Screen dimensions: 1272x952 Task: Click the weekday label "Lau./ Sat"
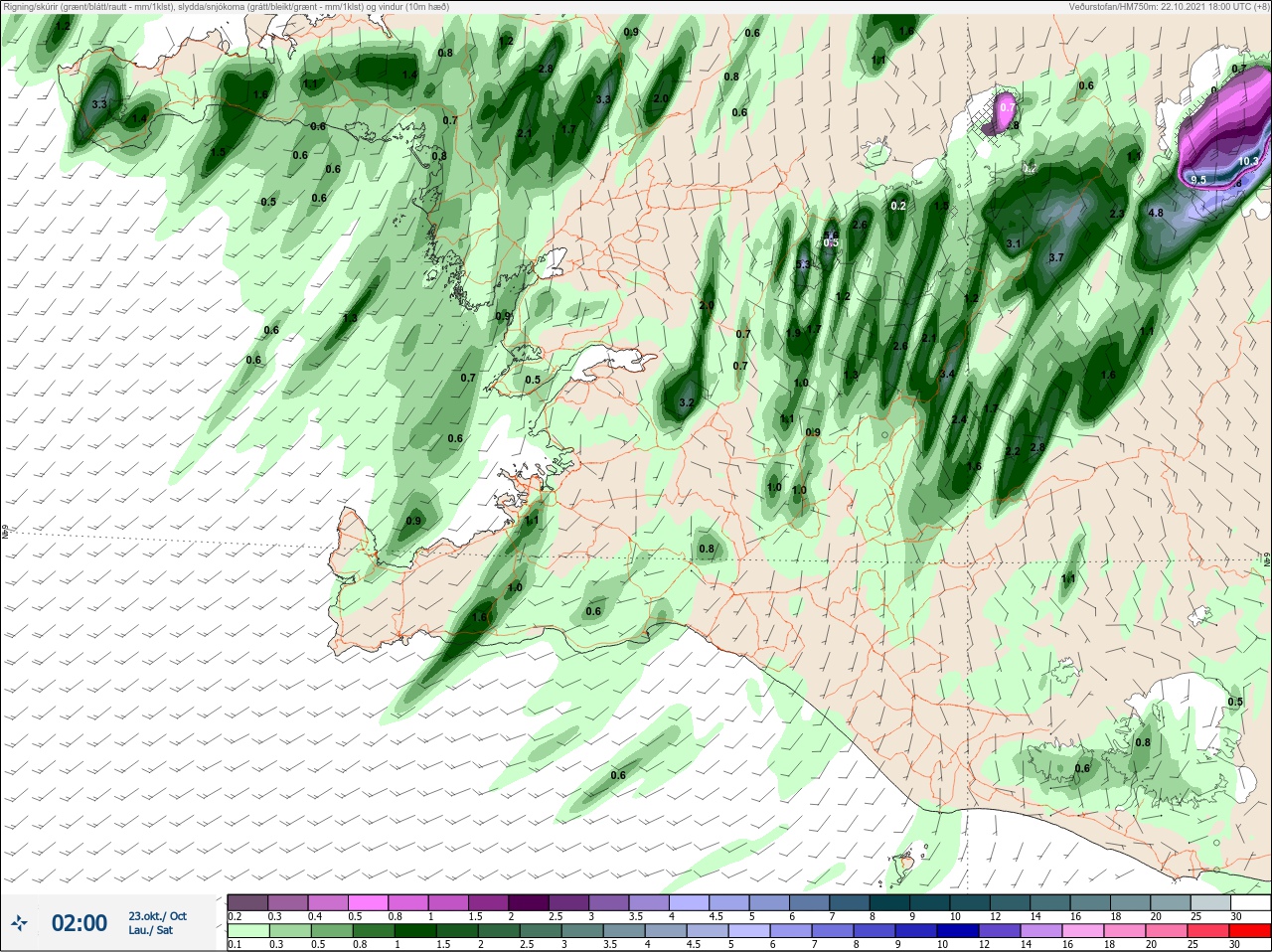[150, 930]
